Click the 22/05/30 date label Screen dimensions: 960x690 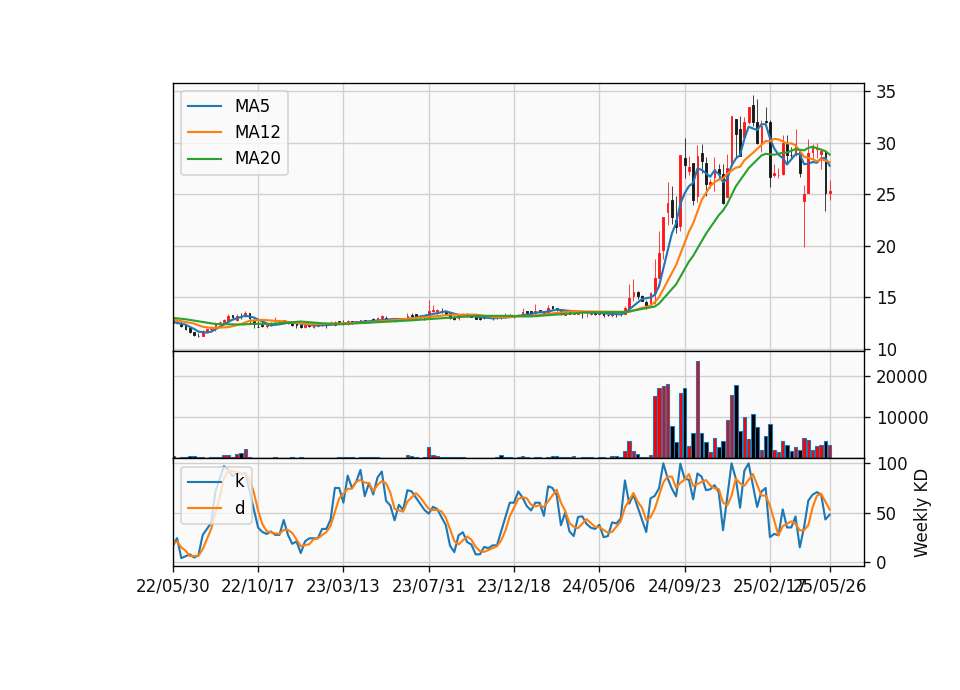(x=173, y=586)
